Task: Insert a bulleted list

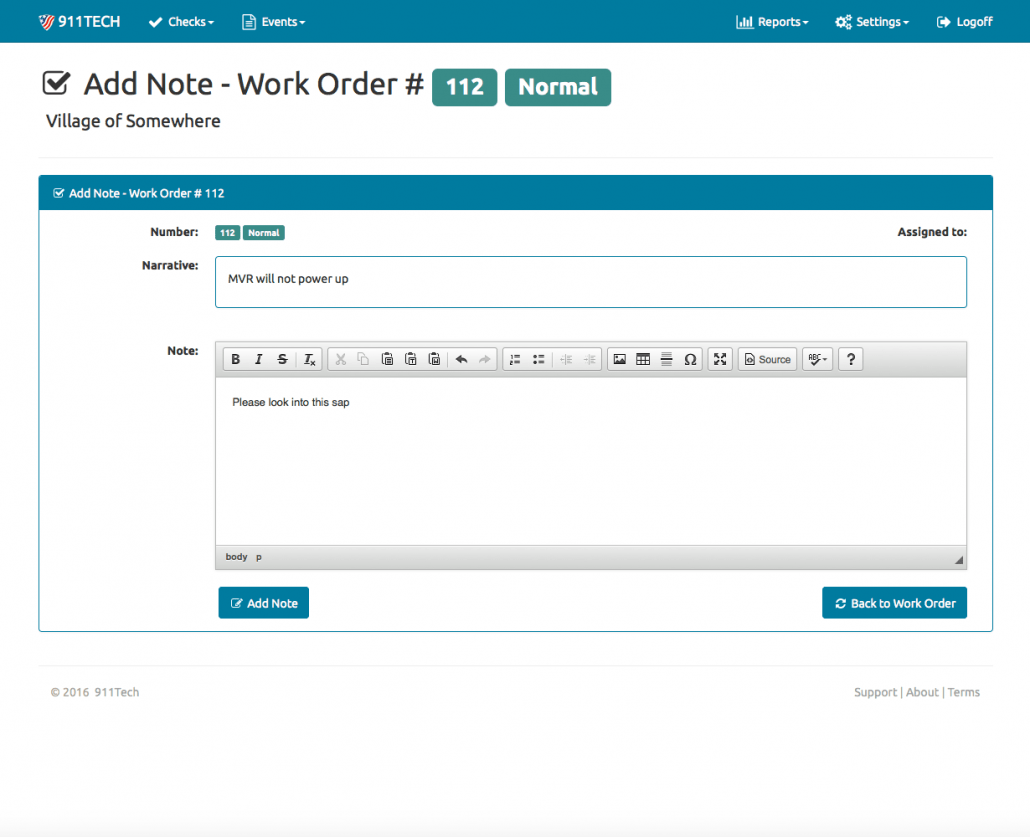Action: tap(538, 360)
